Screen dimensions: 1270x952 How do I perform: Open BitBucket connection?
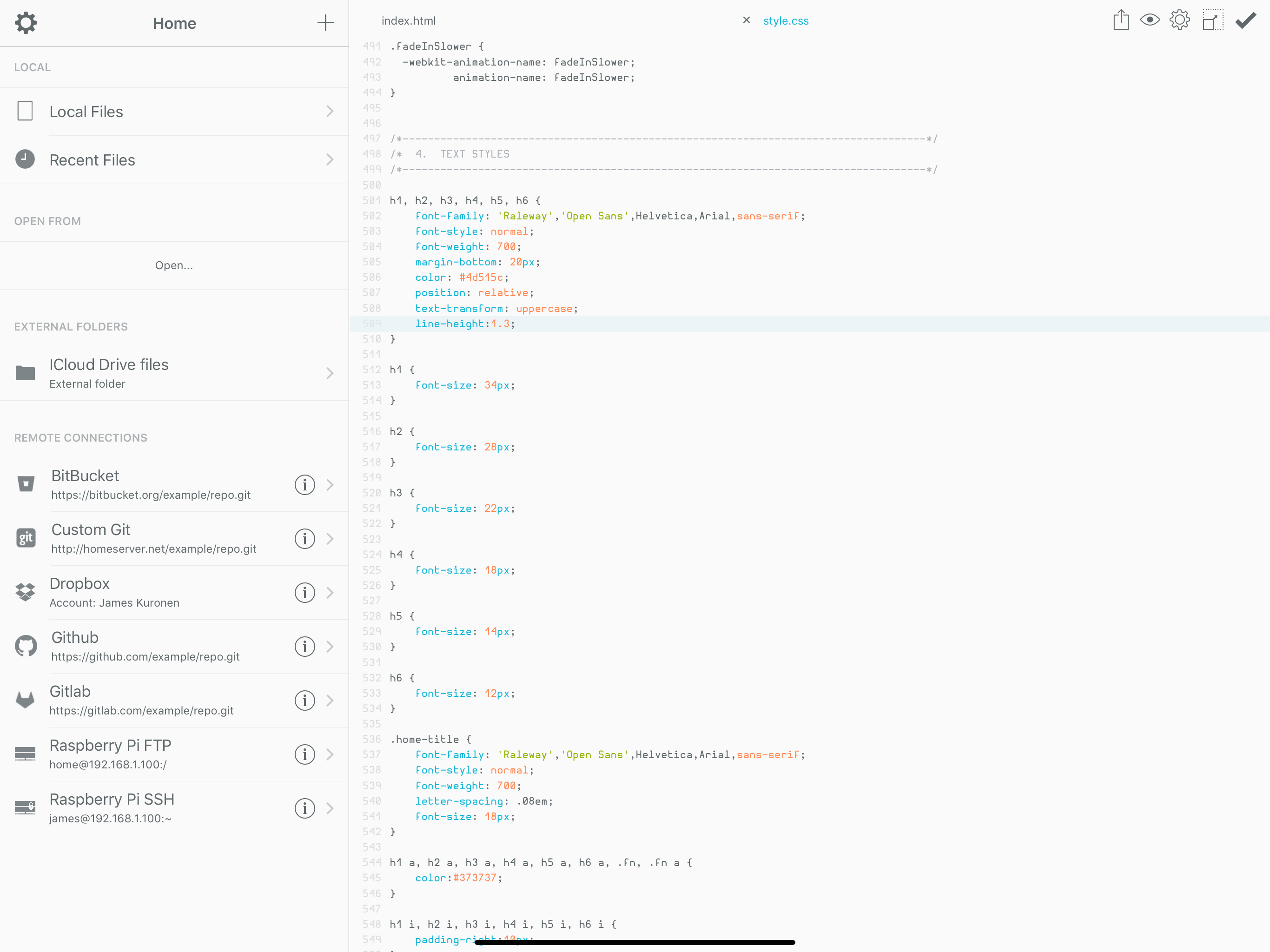pyautogui.click(x=174, y=485)
